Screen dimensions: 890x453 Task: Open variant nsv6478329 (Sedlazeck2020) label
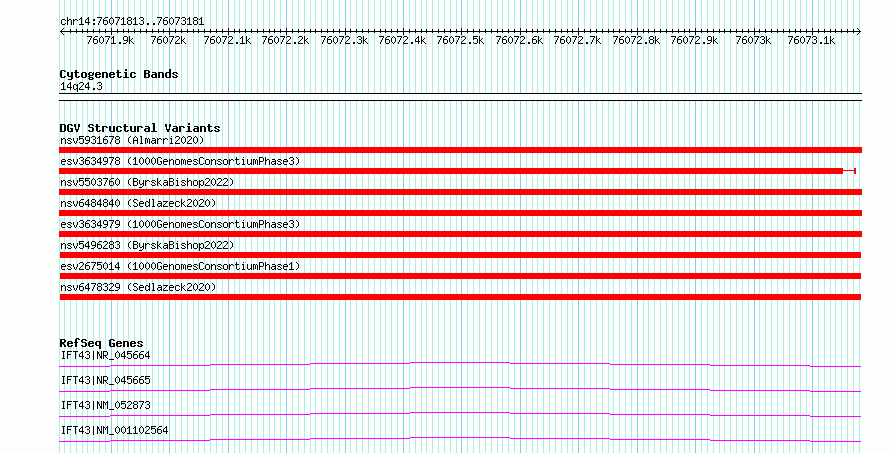click(x=138, y=287)
